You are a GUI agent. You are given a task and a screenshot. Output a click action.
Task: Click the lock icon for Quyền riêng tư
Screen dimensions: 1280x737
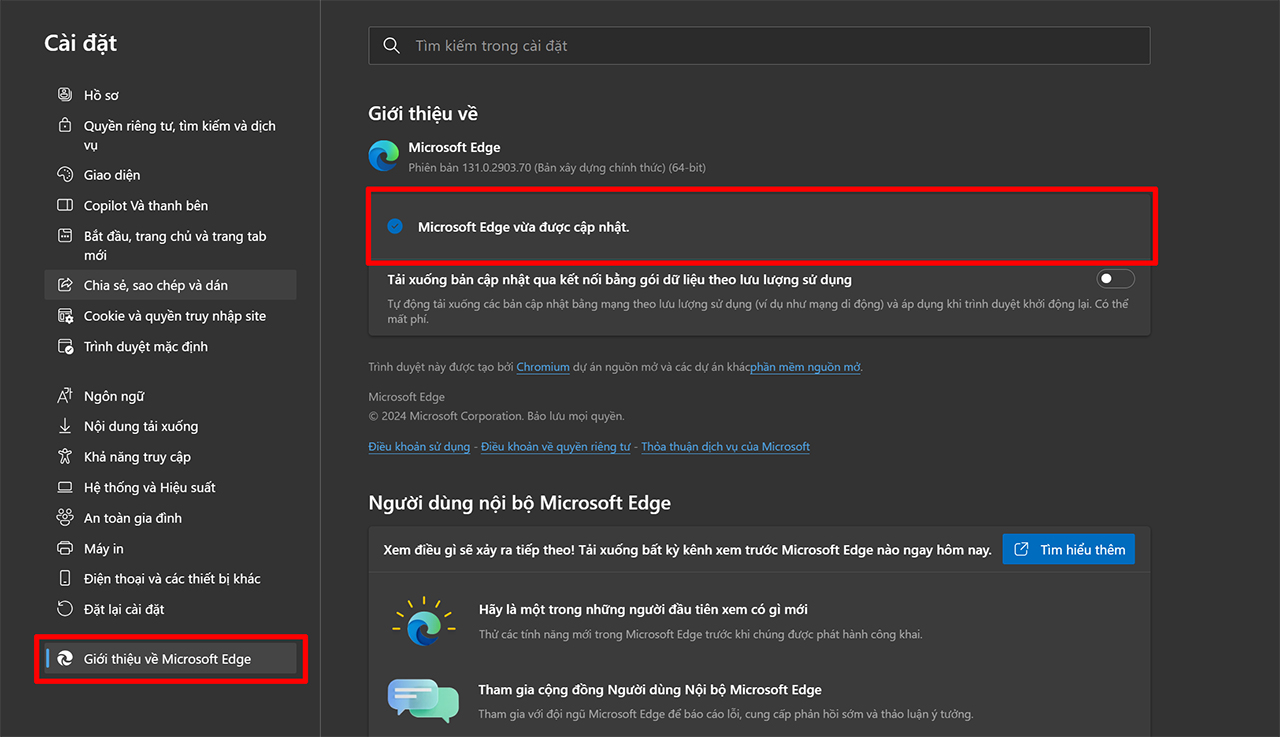[65, 126]
